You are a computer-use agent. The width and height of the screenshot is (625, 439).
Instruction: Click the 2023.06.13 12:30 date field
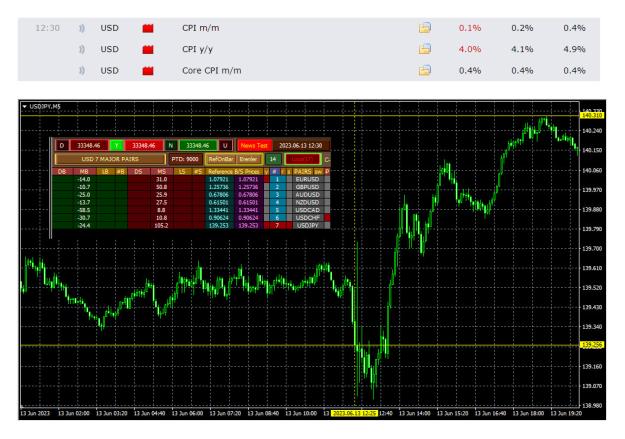tap(301, 146)
